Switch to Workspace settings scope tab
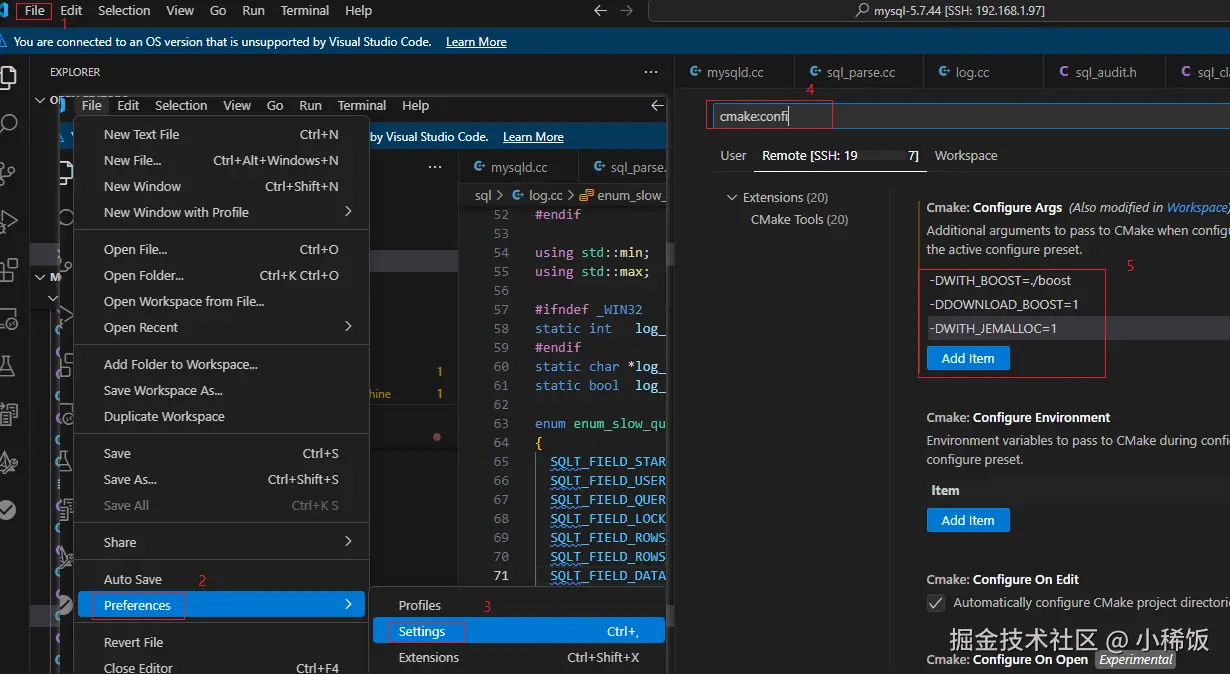Screen dimensions: 1230x674 click(965, 156)
